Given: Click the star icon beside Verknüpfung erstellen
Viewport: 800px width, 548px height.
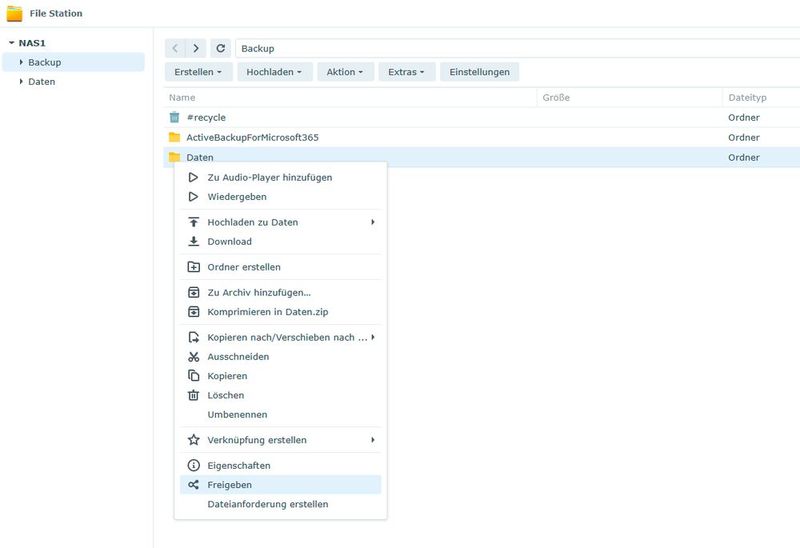Looking at the screenshot, I should [x=193, y=440].
